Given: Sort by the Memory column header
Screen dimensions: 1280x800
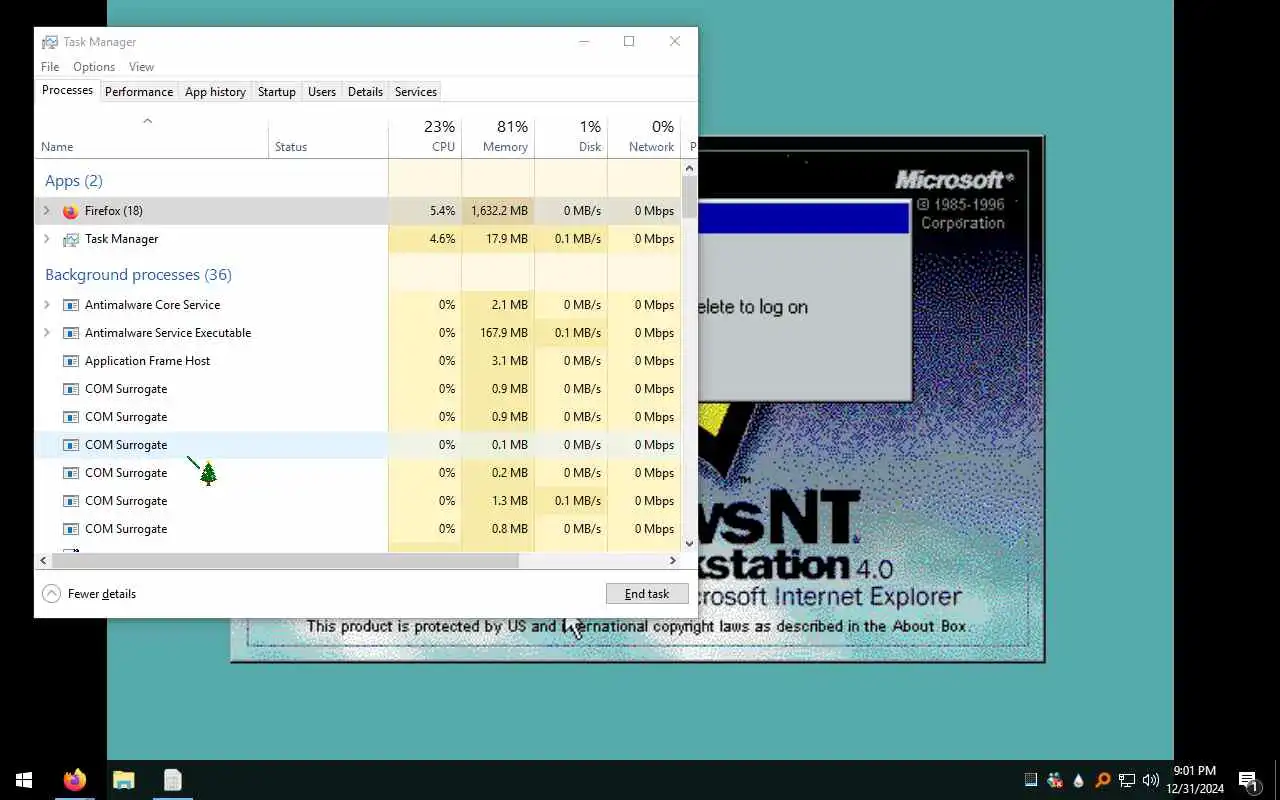Looking at the screenshot, I should 498,137.
